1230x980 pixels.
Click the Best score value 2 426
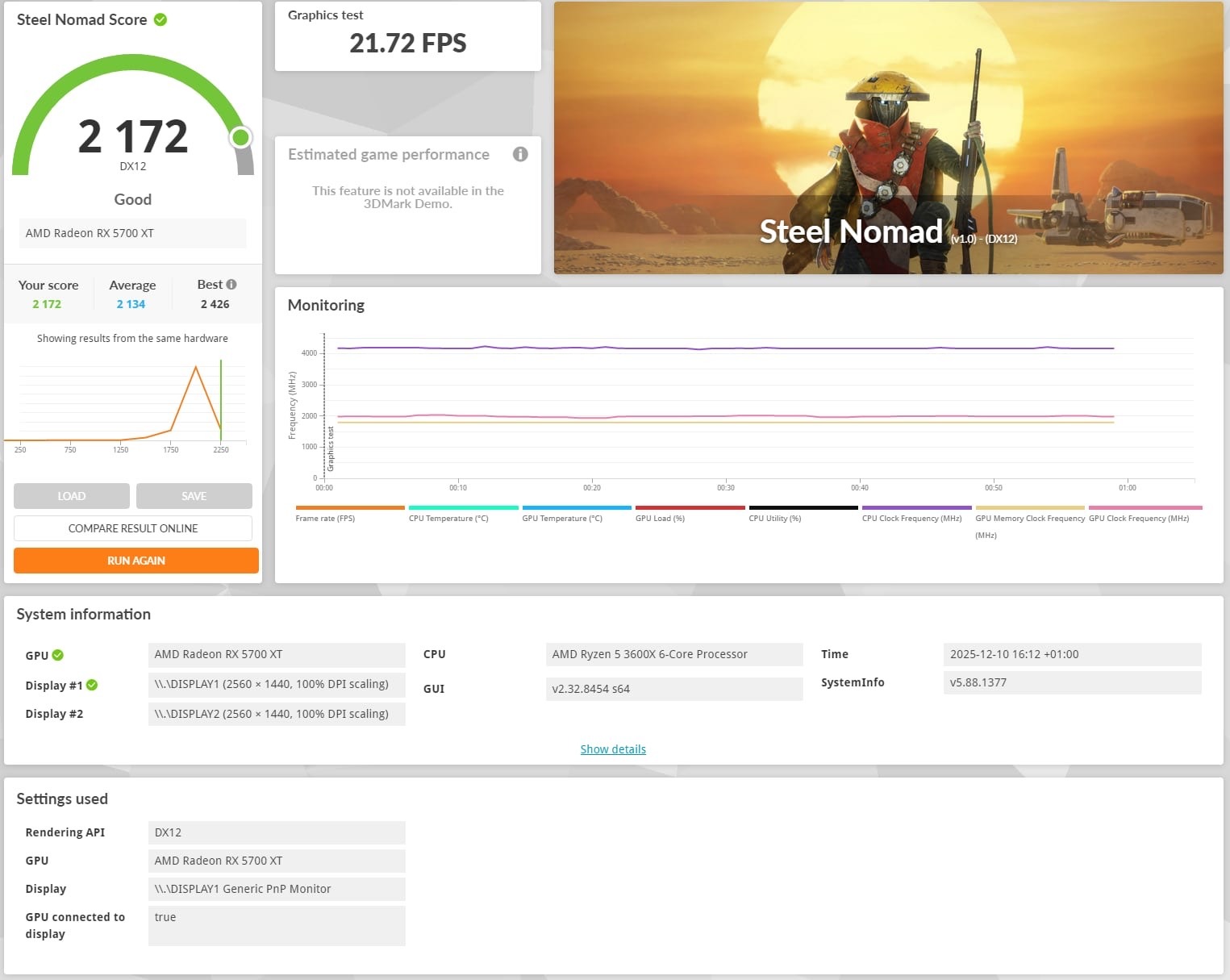click(215, 304)
